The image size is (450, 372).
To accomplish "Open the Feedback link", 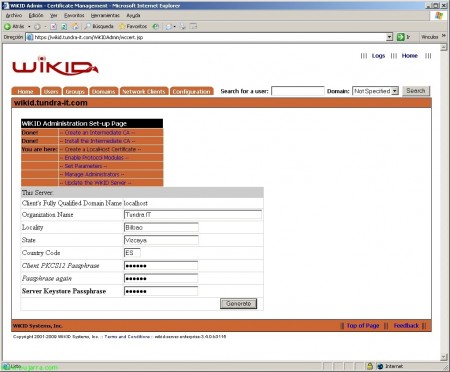I will (406, 326).
